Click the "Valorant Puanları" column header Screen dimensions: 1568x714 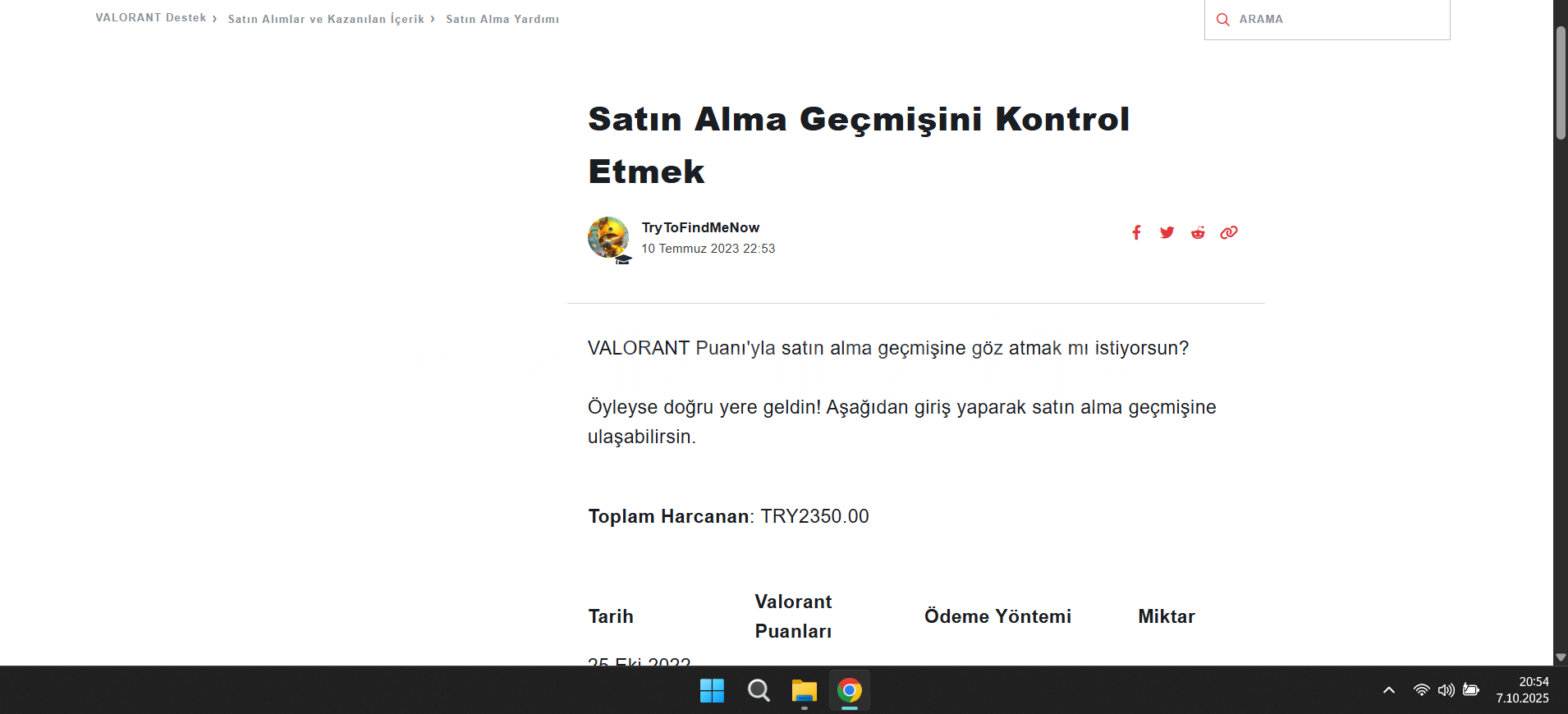click(793, 616)
